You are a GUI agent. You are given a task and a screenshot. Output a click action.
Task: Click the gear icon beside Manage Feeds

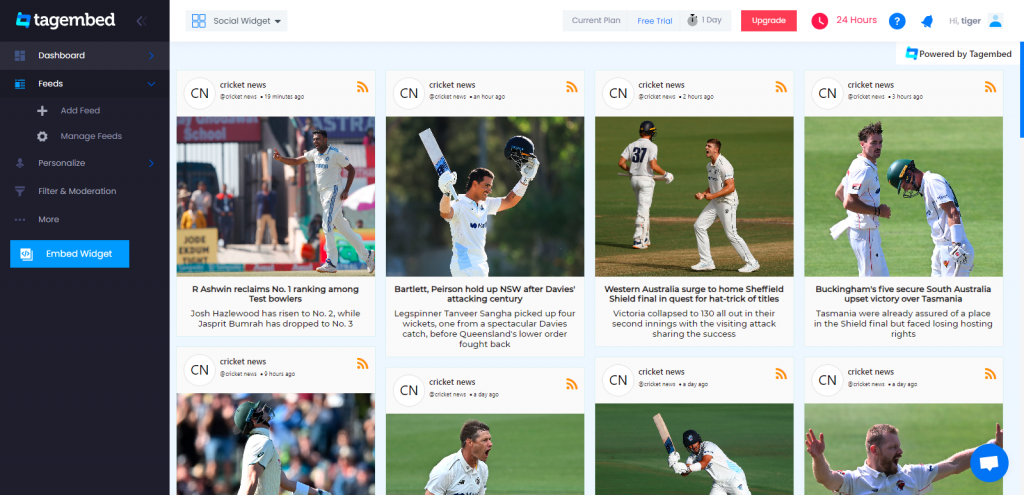point(42,136)
